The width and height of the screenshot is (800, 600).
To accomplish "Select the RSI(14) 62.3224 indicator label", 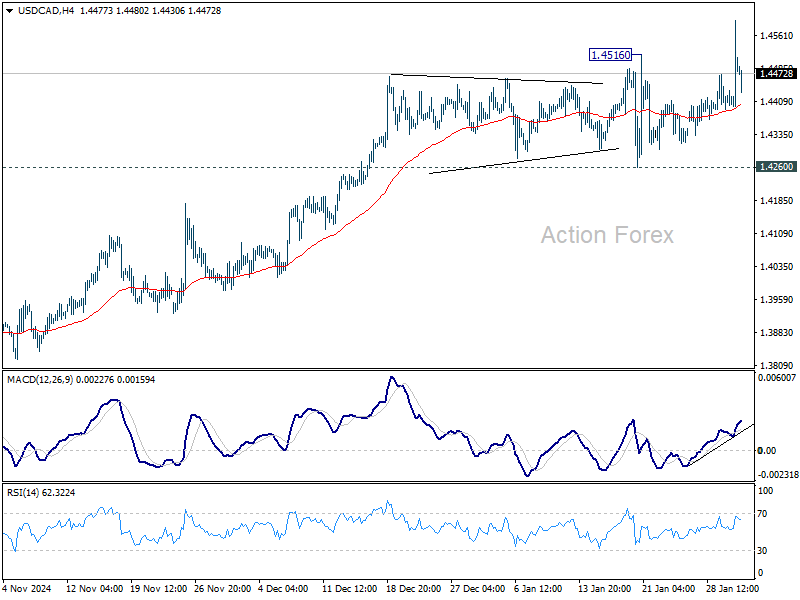I will [41, 492].
